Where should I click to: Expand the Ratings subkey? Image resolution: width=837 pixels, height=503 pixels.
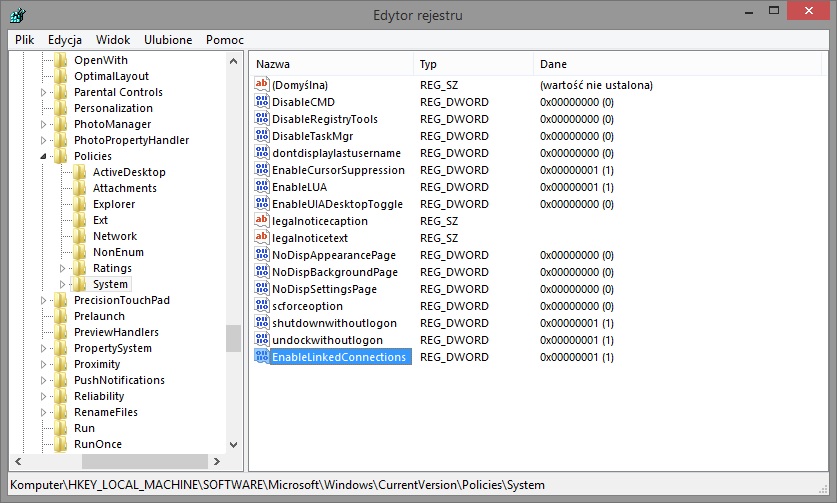[x=62, y=268]
